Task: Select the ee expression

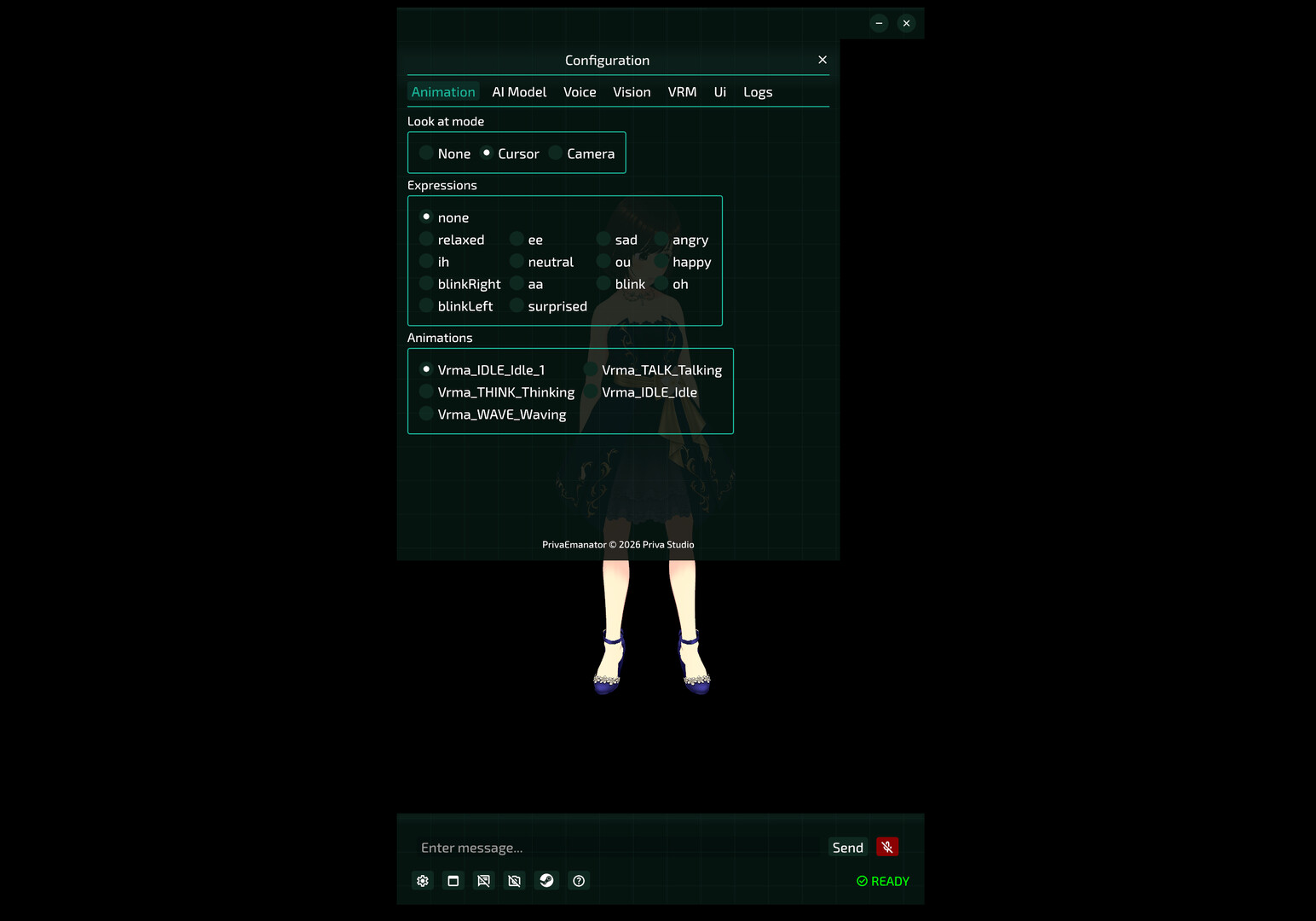Action: tap(527, 240)
